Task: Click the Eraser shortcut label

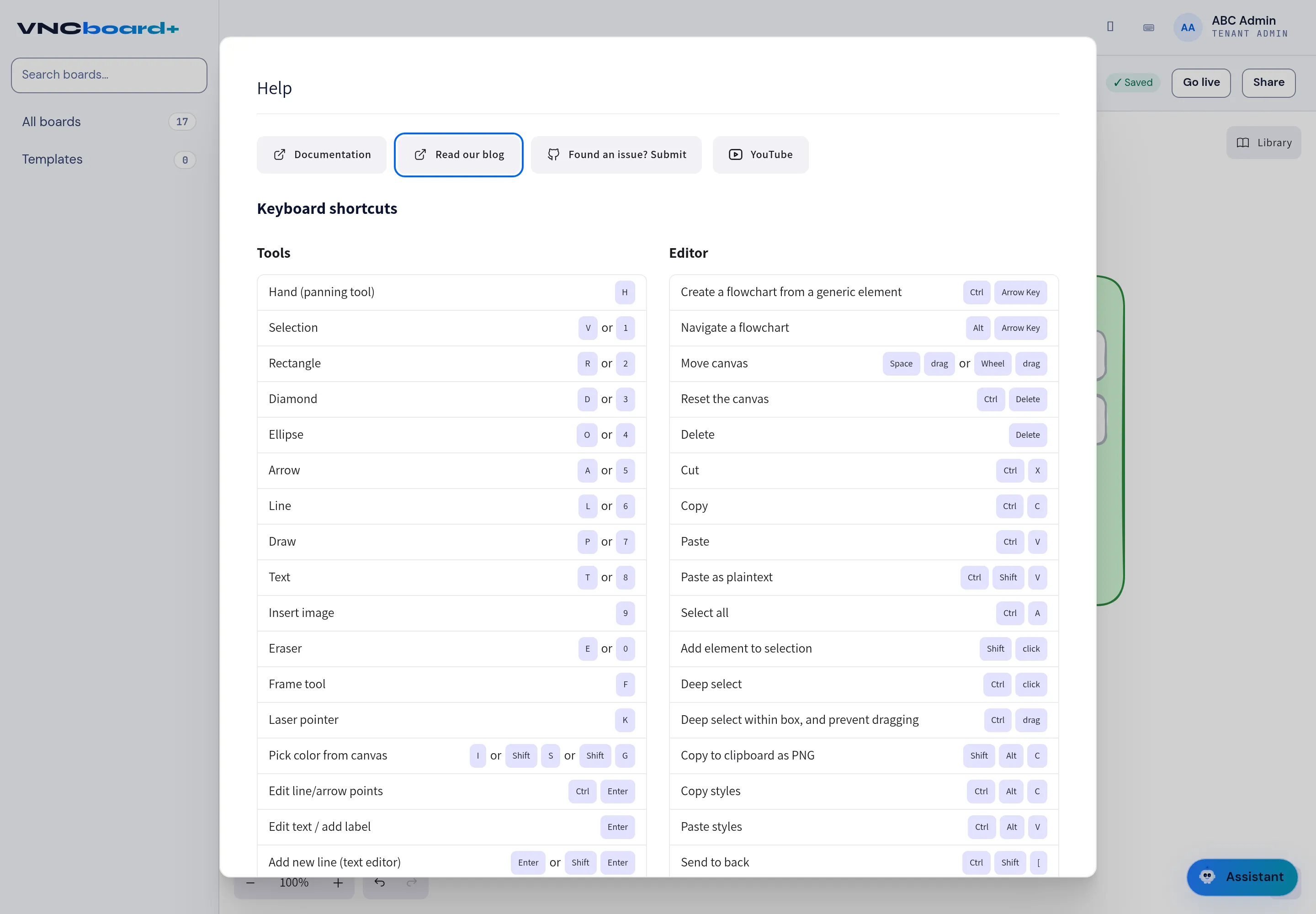Action: click(x=285, y=648)
